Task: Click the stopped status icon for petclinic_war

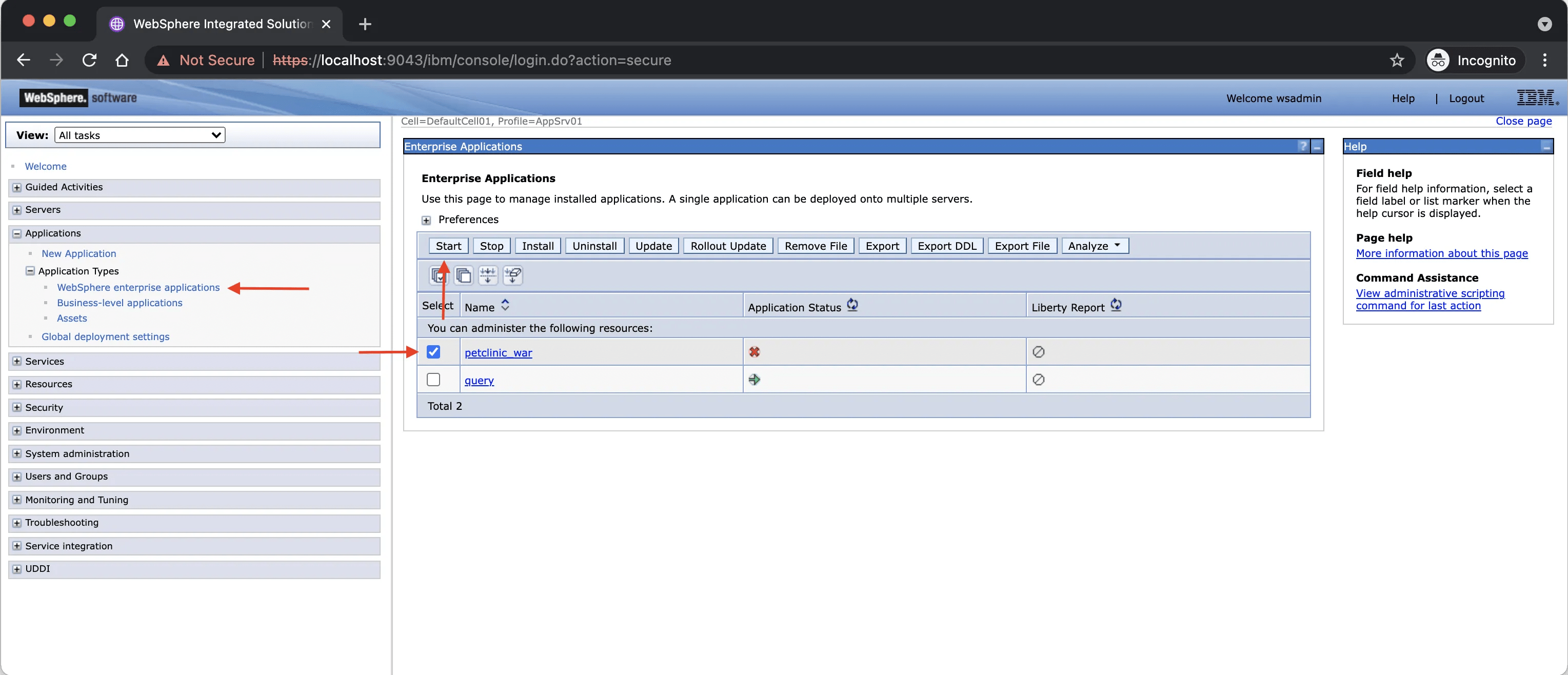Action: [754, 352]
